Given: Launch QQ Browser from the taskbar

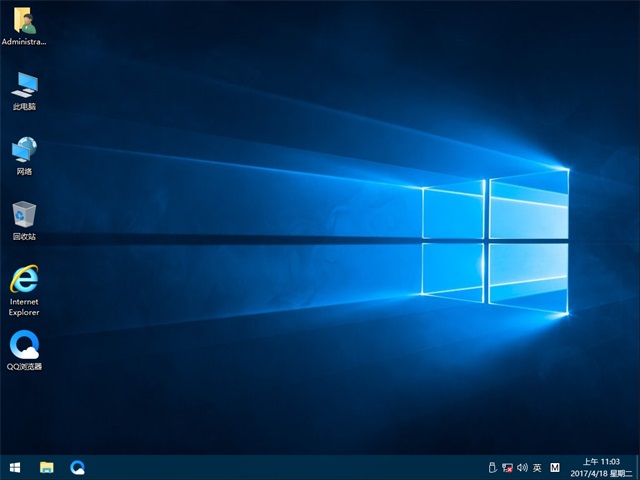Looking at the screenshot, I should pyautogui.click(x=77, y=467).
